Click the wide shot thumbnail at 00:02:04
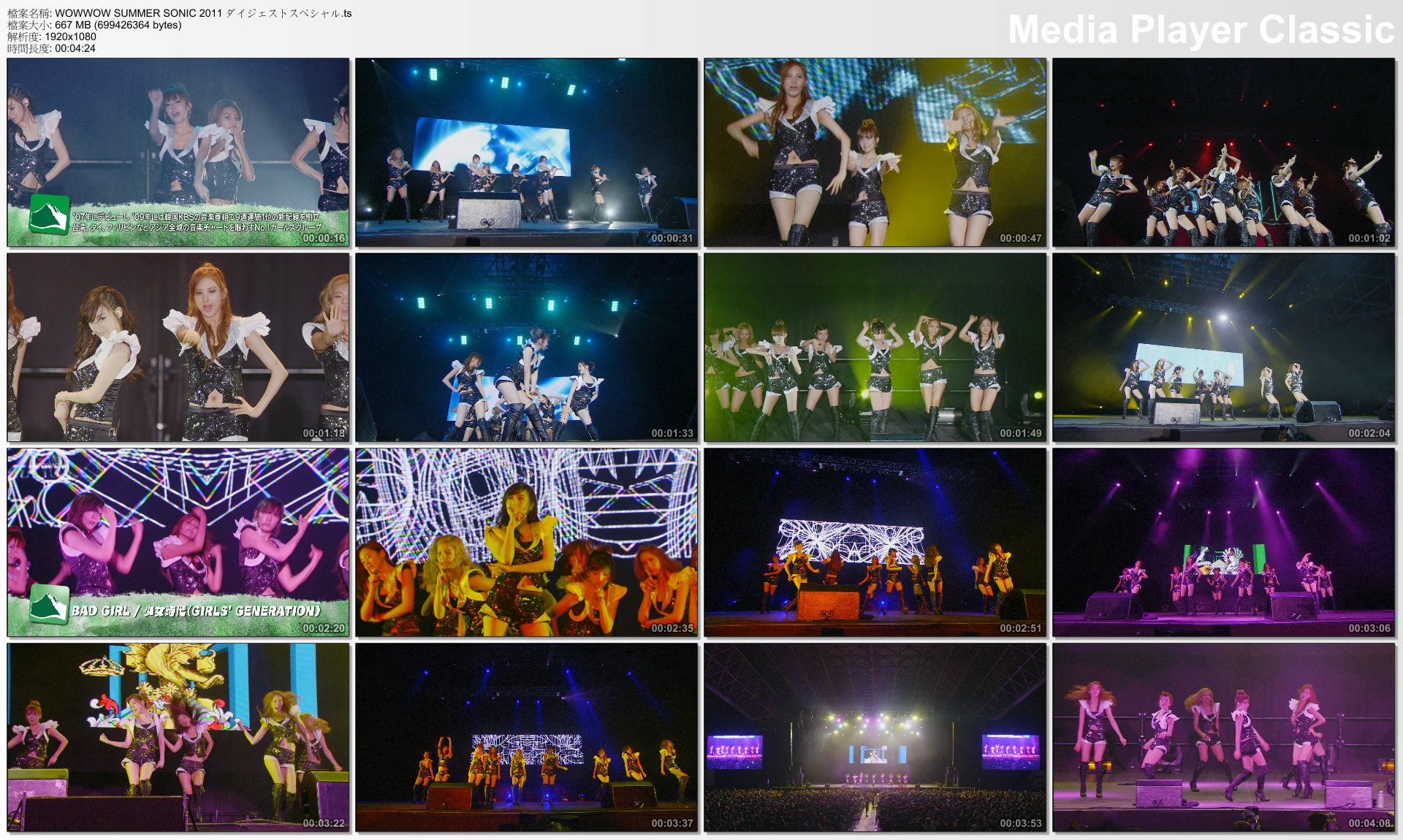Viewport: 1403px width, 840px height. [x=1224, y=347]
